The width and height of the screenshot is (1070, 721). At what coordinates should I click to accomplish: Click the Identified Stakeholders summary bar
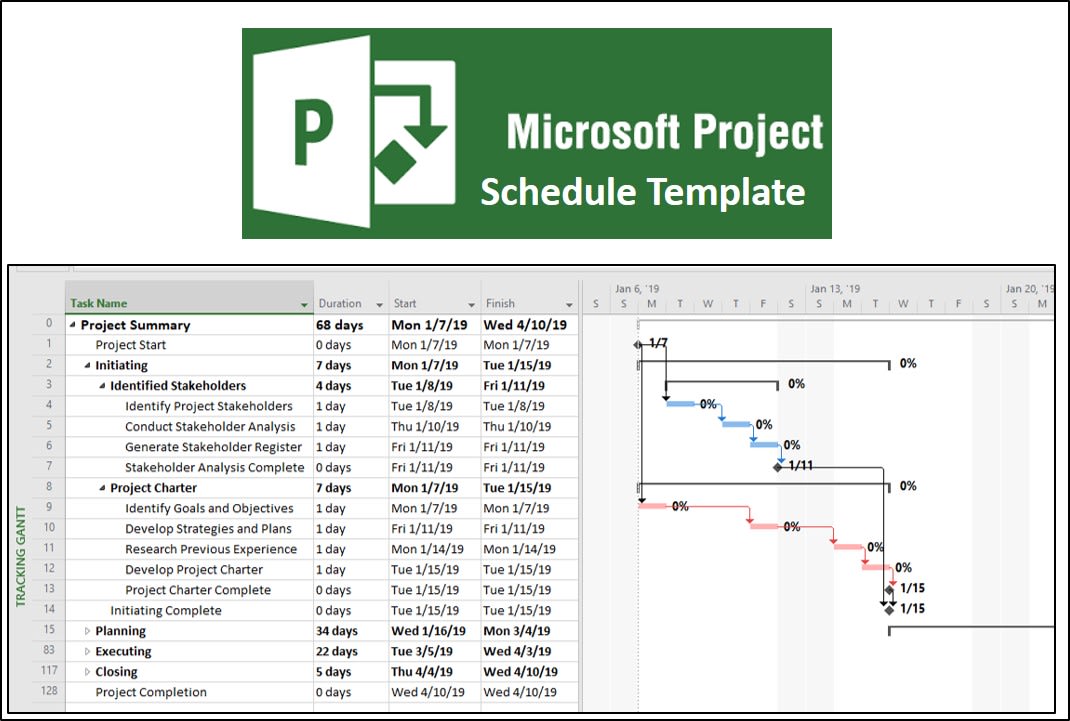click(x=722, y=385)
